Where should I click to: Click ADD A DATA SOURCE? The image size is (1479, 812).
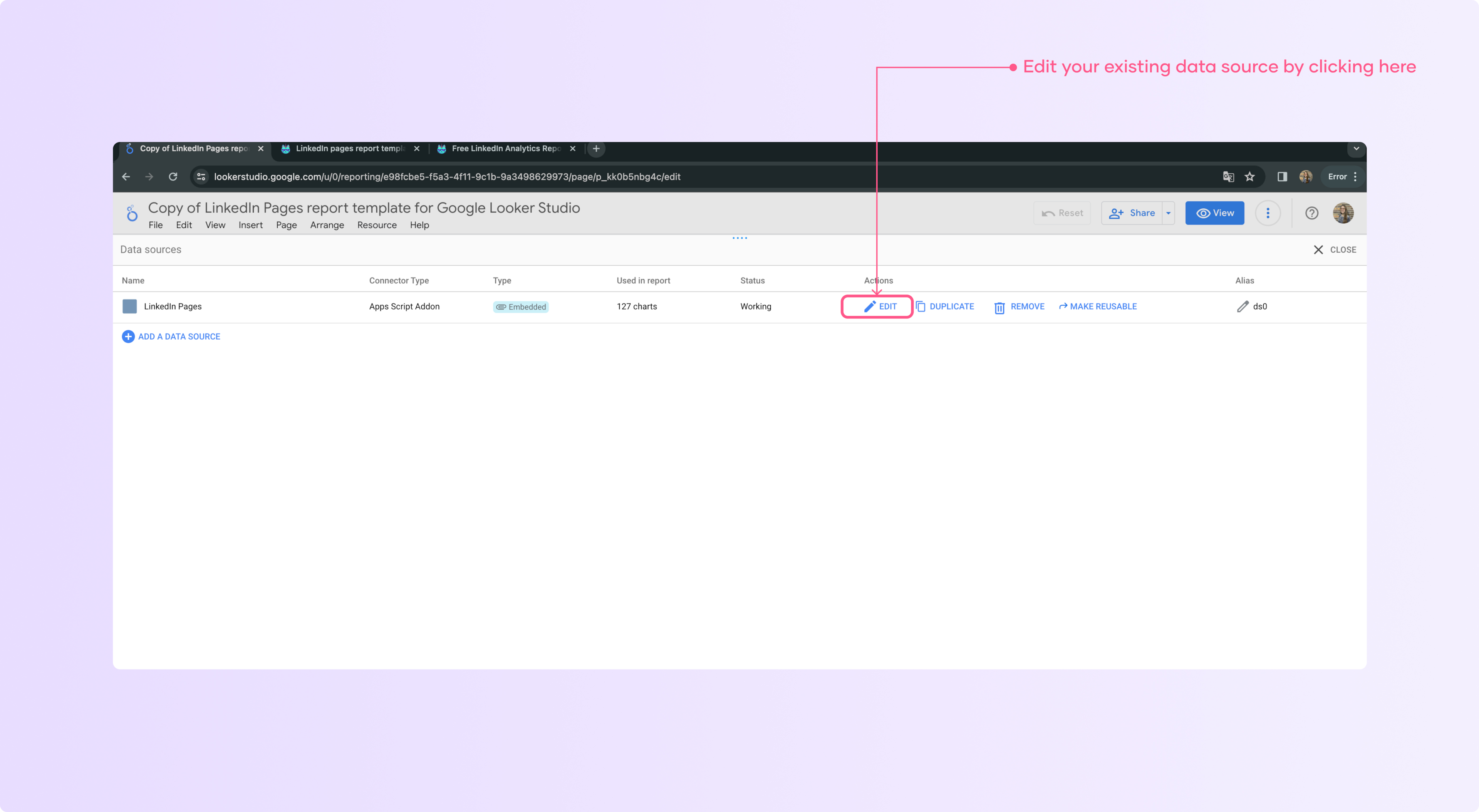tap(171, 337)
